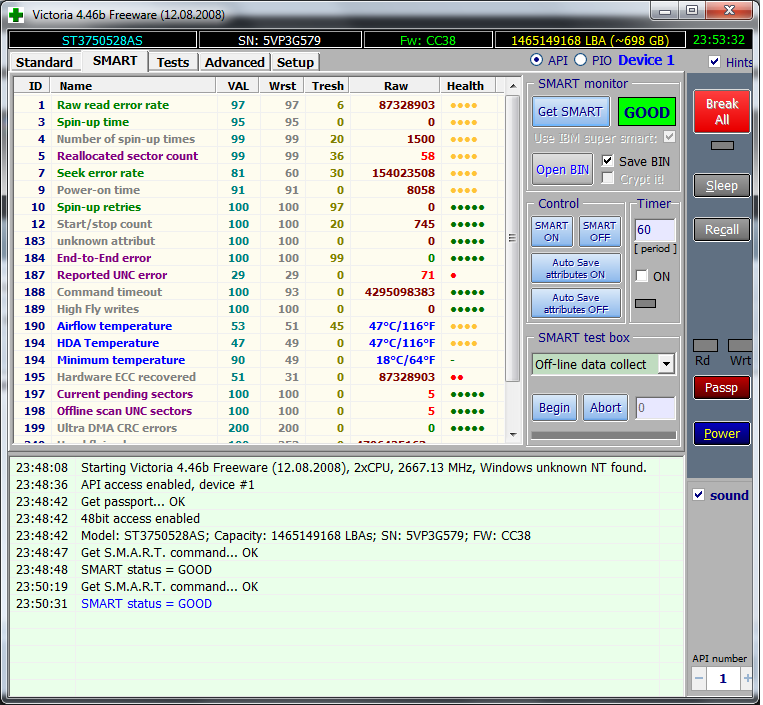Click the Get SMART button
The height and width of the screenshot is (705, 763).
click(570, 111)
